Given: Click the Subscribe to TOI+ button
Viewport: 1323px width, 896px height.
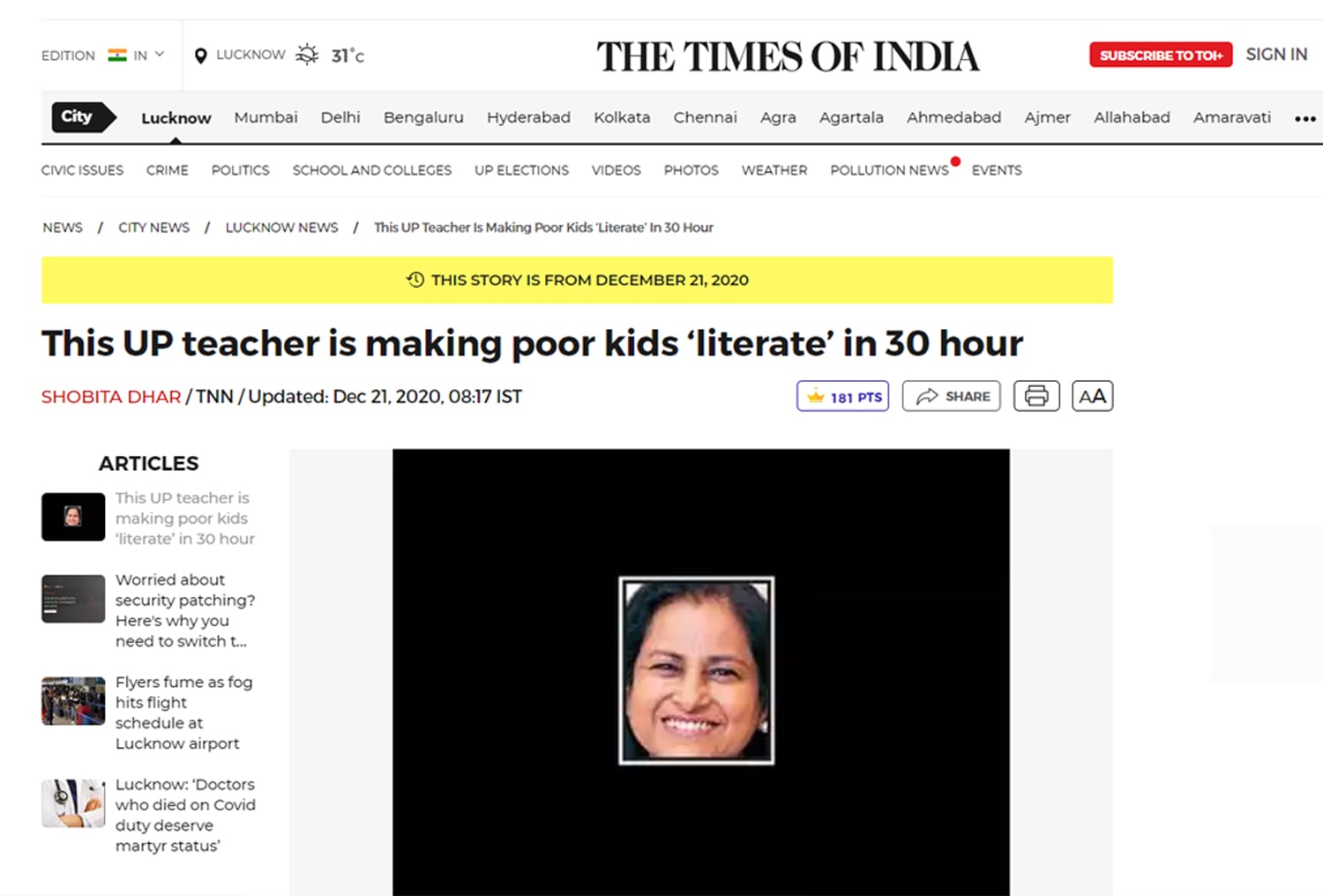Looking at the screenshot, I should 1161,55.
